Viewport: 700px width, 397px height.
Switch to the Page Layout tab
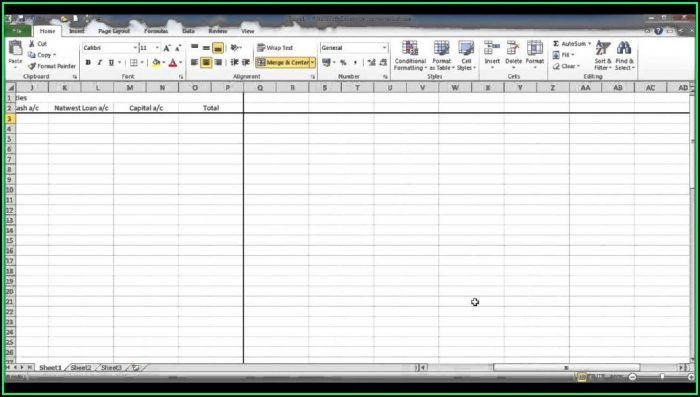click(x=114, y=31)
